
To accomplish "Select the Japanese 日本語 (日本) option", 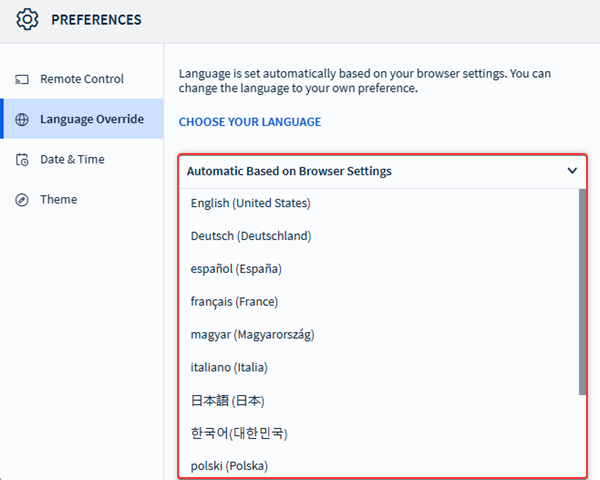I will point(228,400).
